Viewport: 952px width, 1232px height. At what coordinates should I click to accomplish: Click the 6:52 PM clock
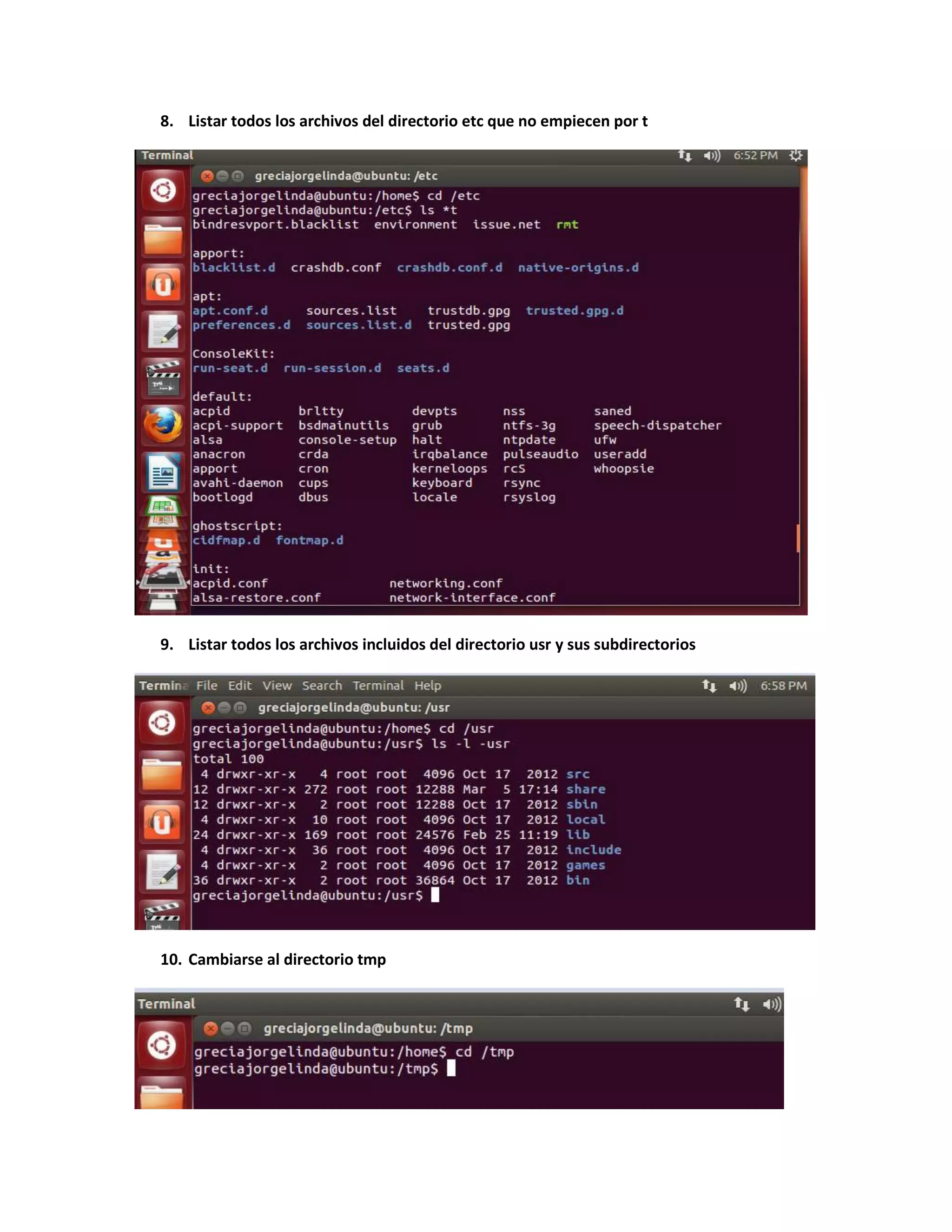(755, 156)
